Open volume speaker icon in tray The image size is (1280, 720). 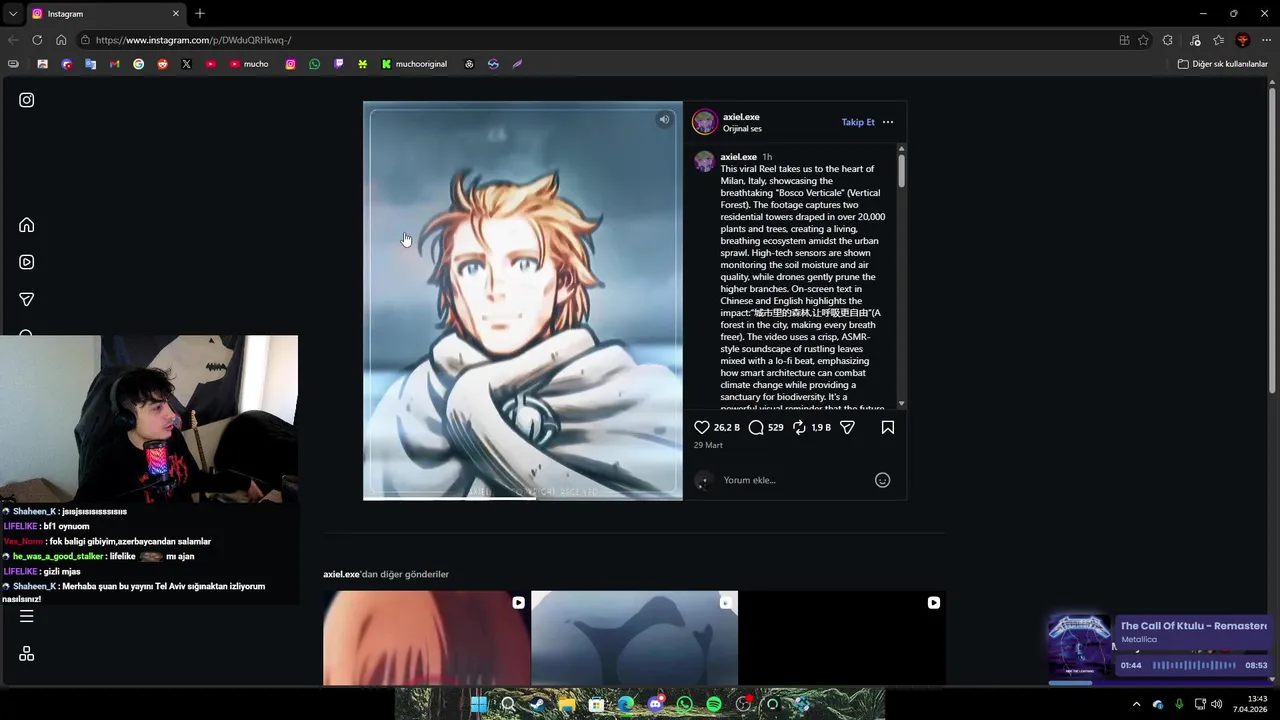(x=1216, y=704)
